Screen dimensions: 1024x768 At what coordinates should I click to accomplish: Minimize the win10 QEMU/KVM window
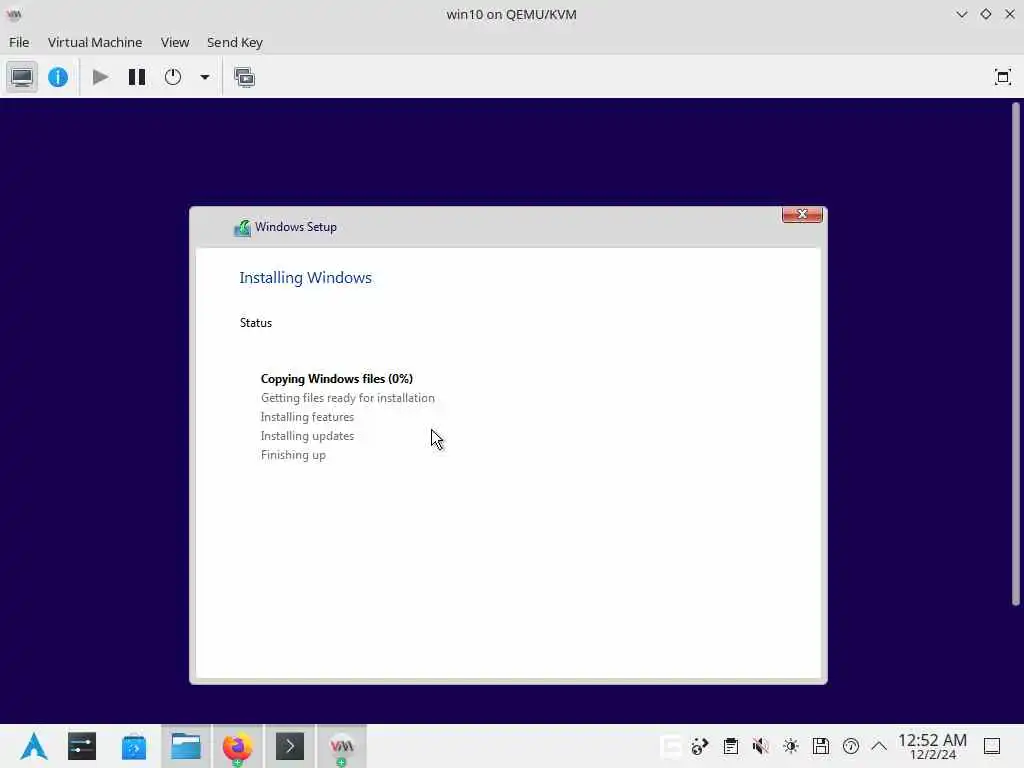tap(961, 14)
